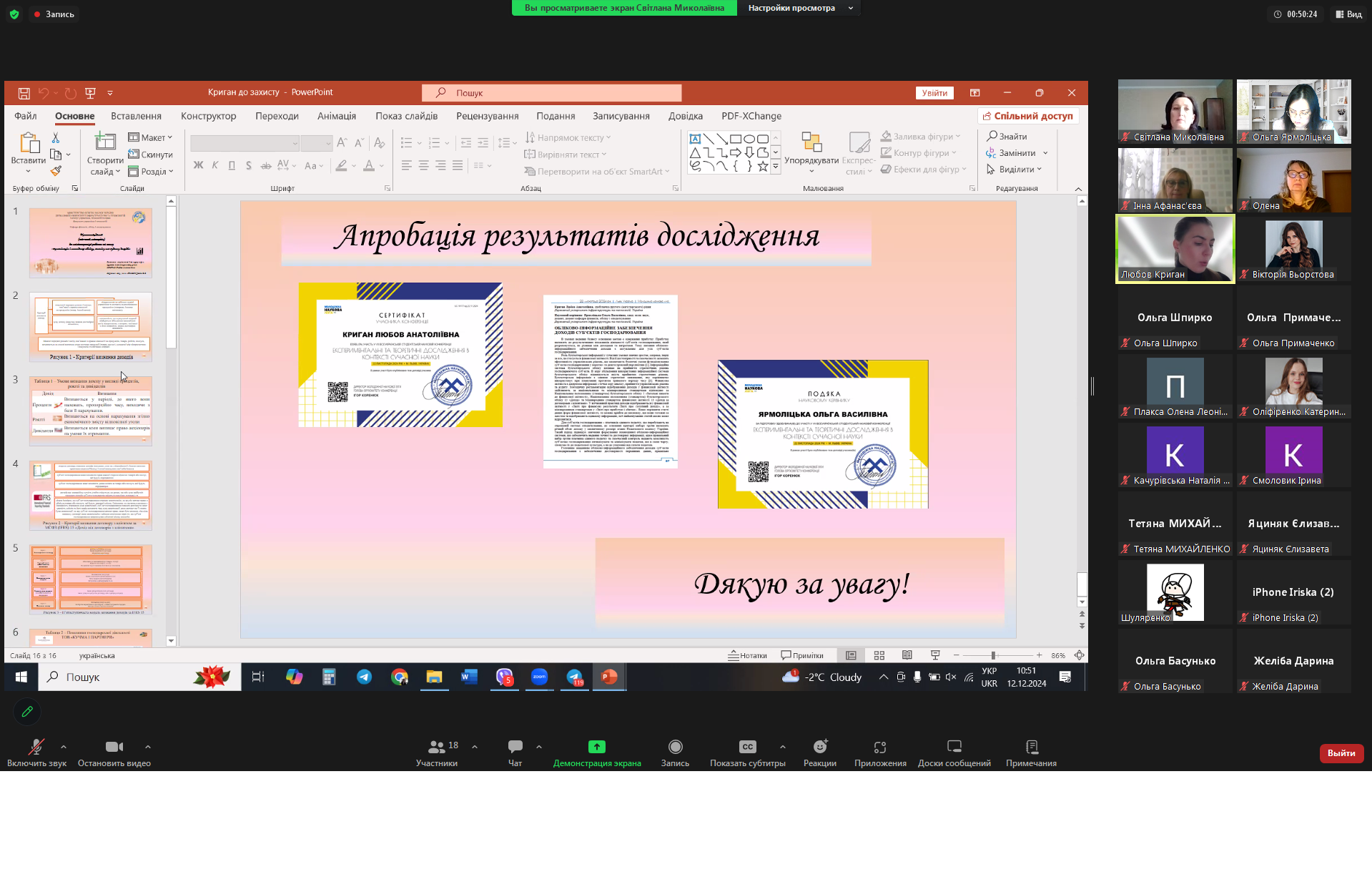This screenshot has width=1372, height=887.
Task: Toggle Нотатки notes pane in status bar
Action: coord(748,655)
